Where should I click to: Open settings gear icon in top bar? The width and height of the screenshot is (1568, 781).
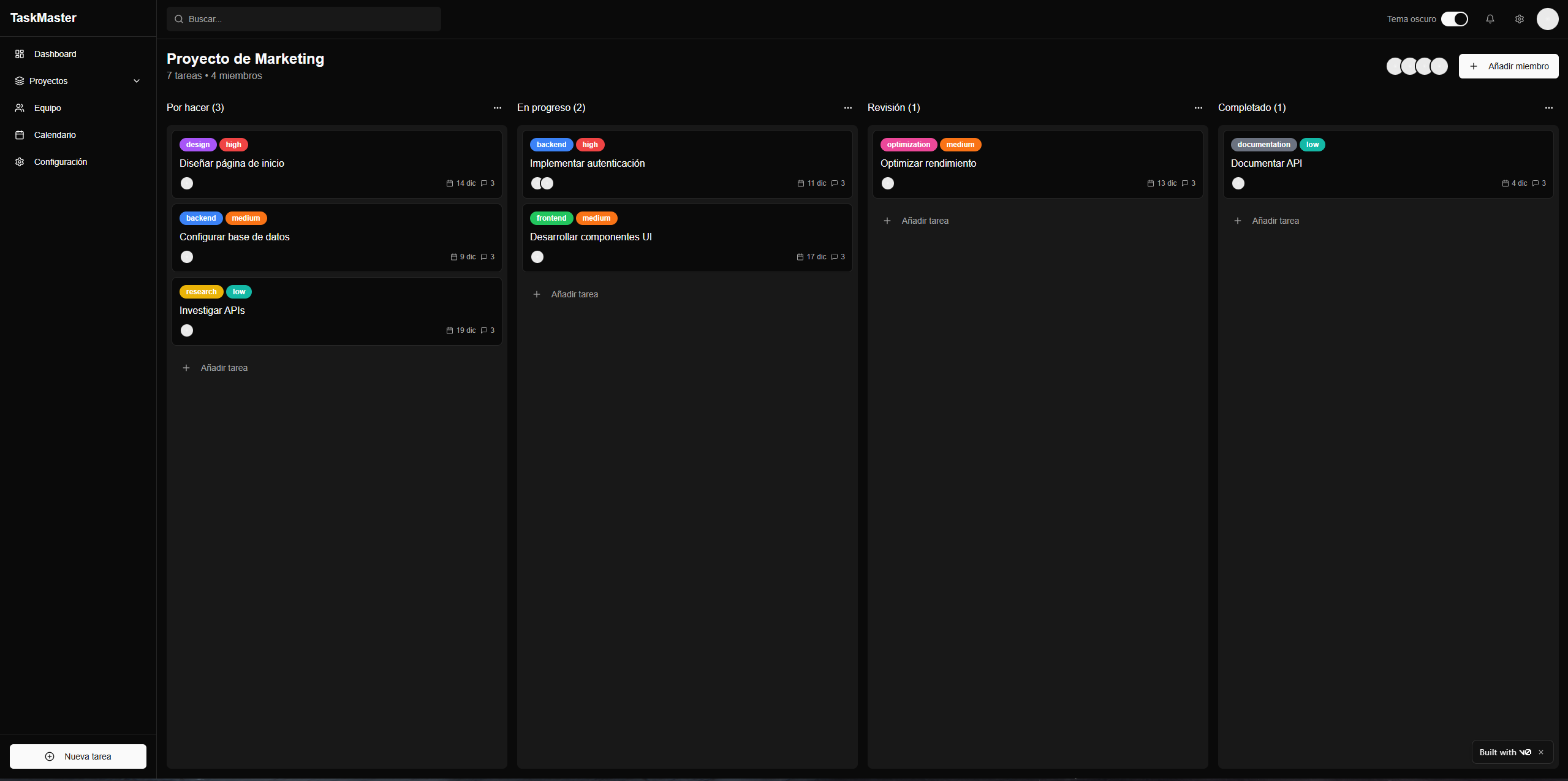click(1519, 19)
